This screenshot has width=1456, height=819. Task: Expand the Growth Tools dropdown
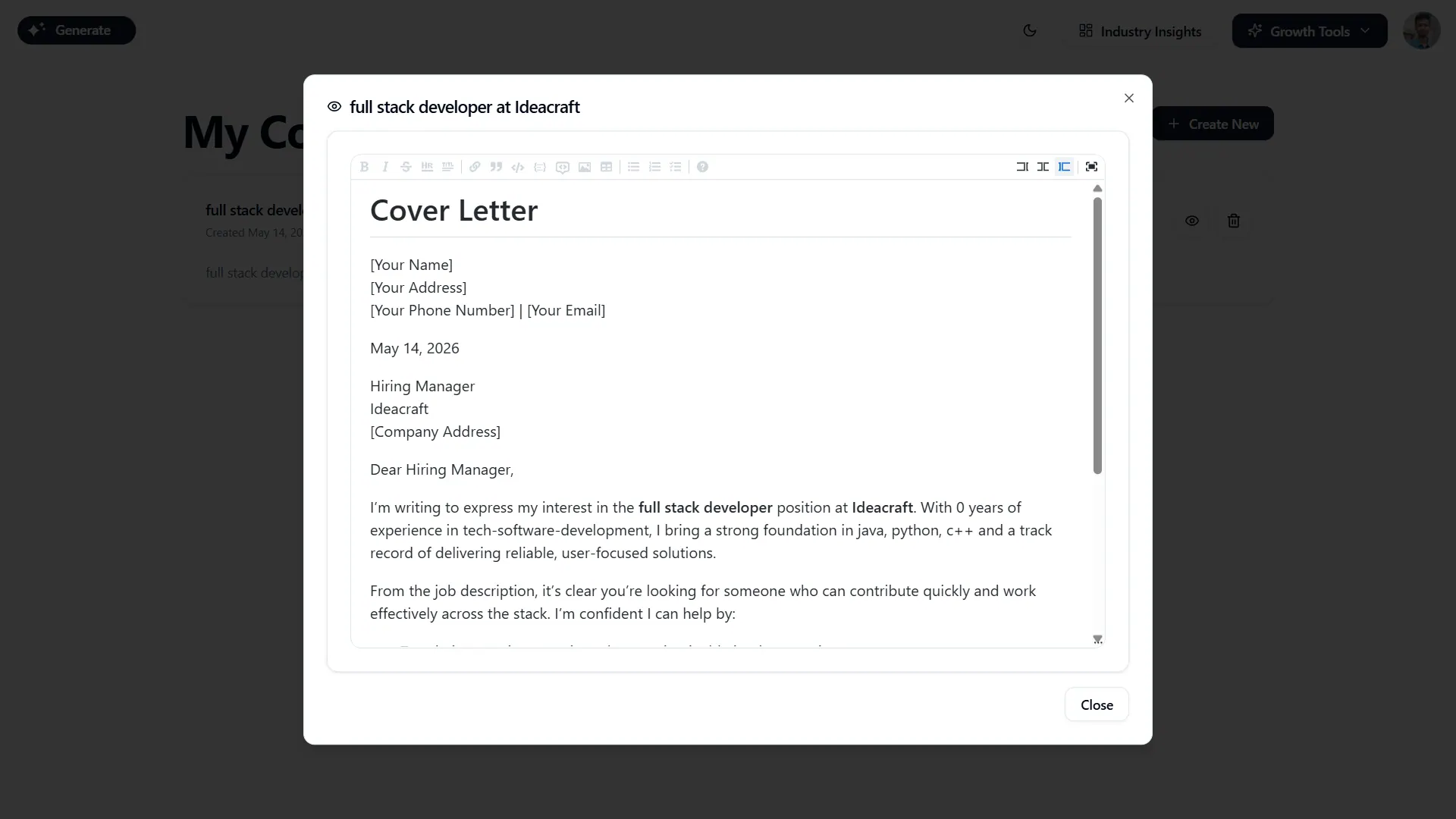click(1310, 31)
